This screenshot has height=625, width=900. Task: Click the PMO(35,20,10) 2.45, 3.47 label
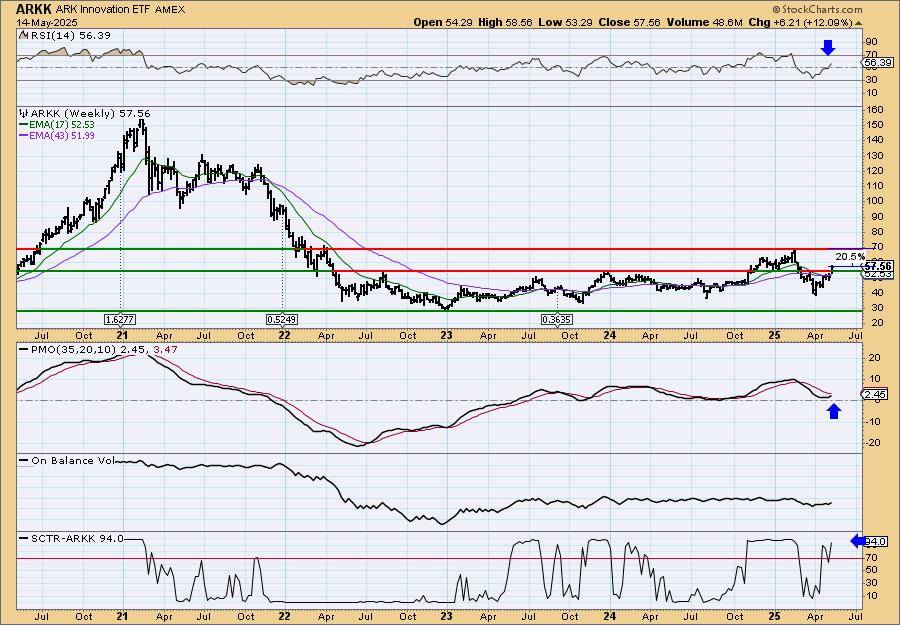click(x=103, y=349)
